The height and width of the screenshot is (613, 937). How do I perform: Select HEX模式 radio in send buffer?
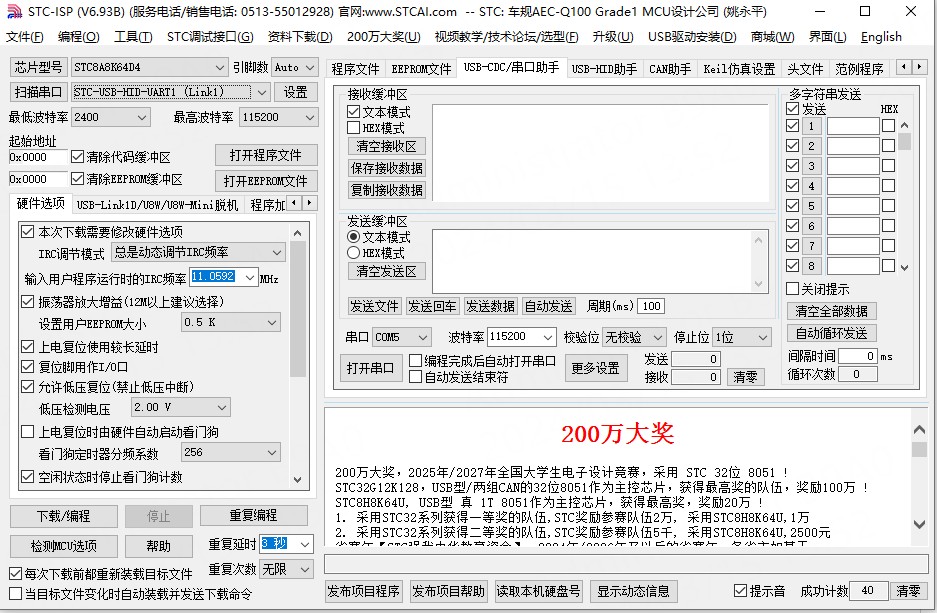pos(353,253)
